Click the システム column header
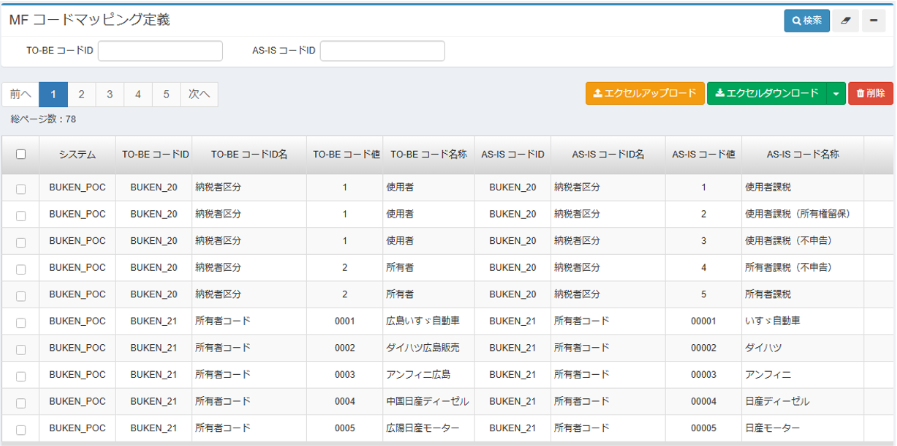 click(x=77, y=155)
